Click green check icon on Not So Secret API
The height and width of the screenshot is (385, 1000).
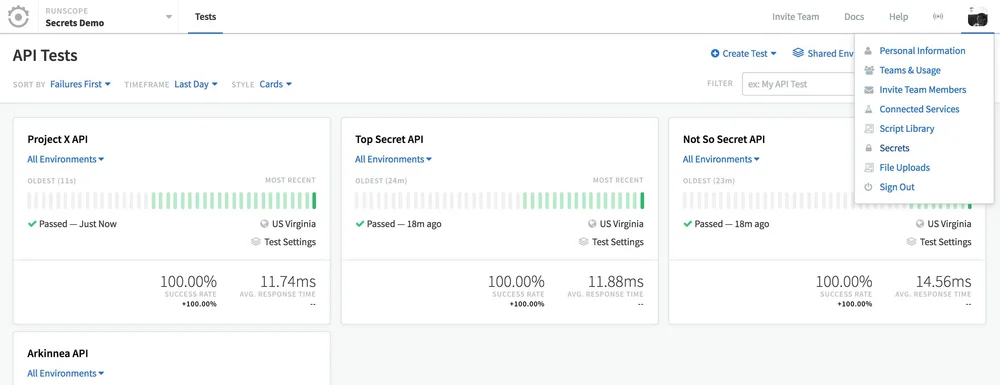pos(688,224)
